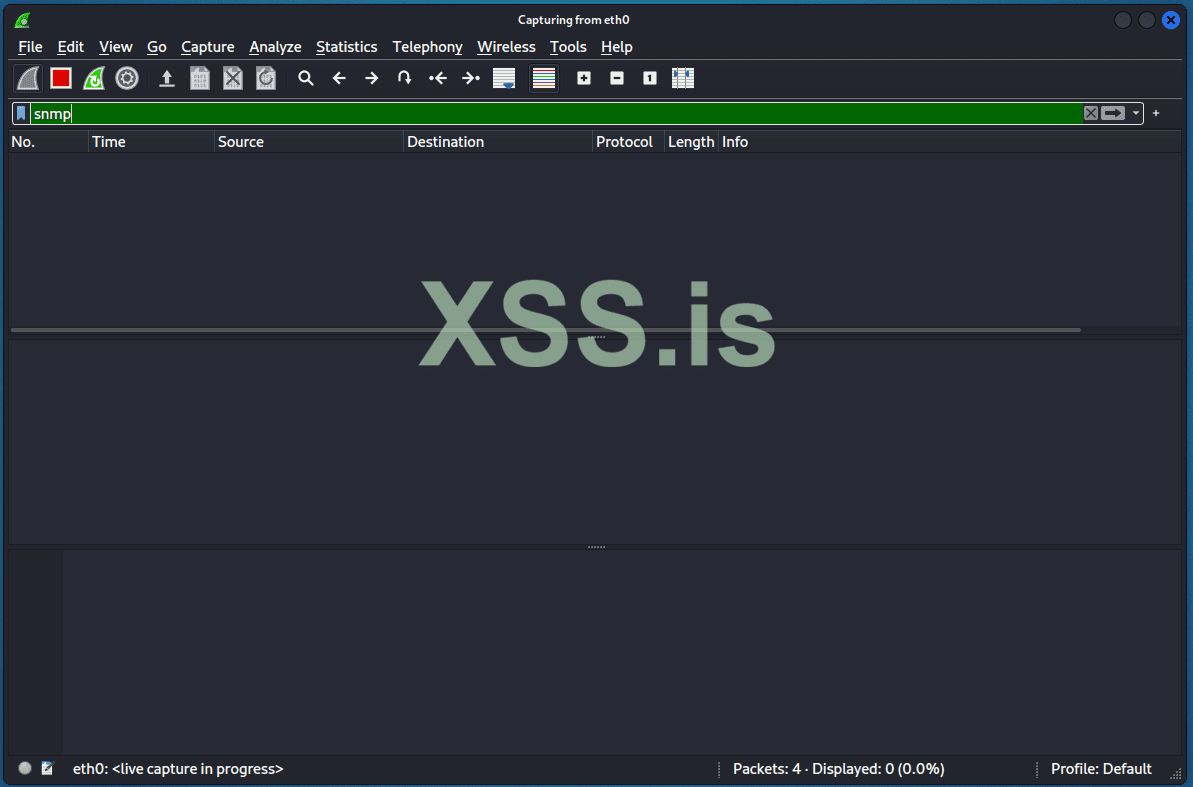The width and height of the screenshot is (1193, 787).
Task: Toggle packet colorization rules icon
Action: click(x=544, y=78)
